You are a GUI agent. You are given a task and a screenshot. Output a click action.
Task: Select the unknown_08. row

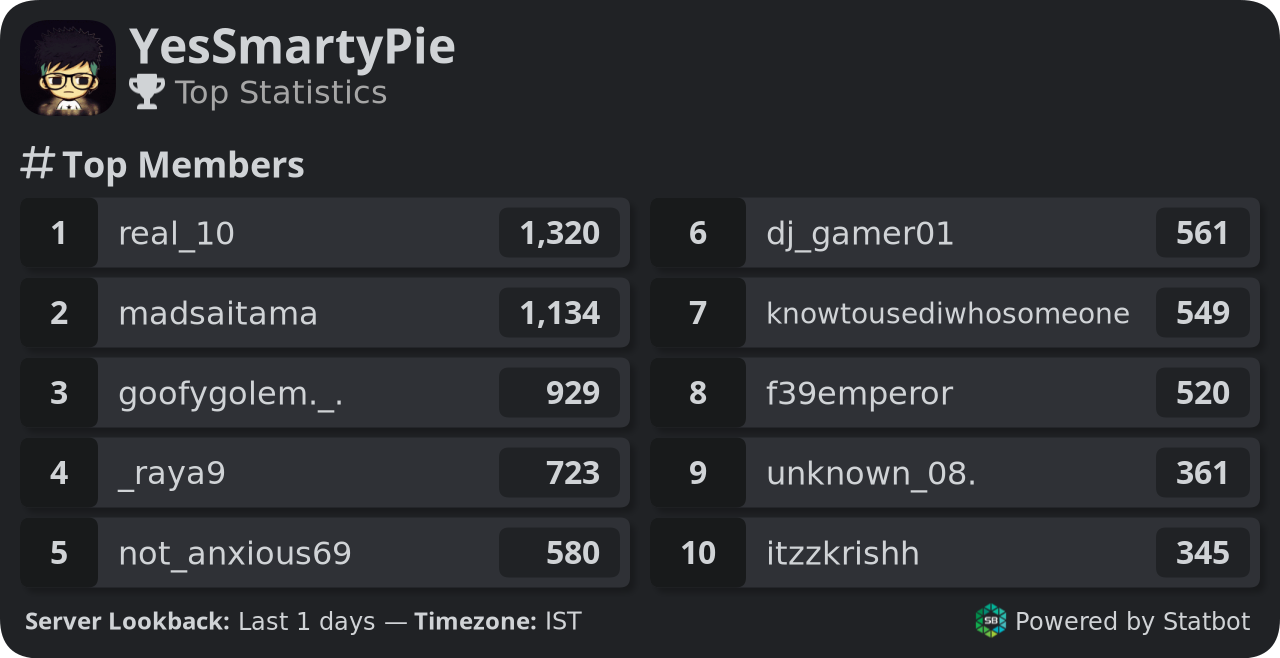click(x=955, y=473)
